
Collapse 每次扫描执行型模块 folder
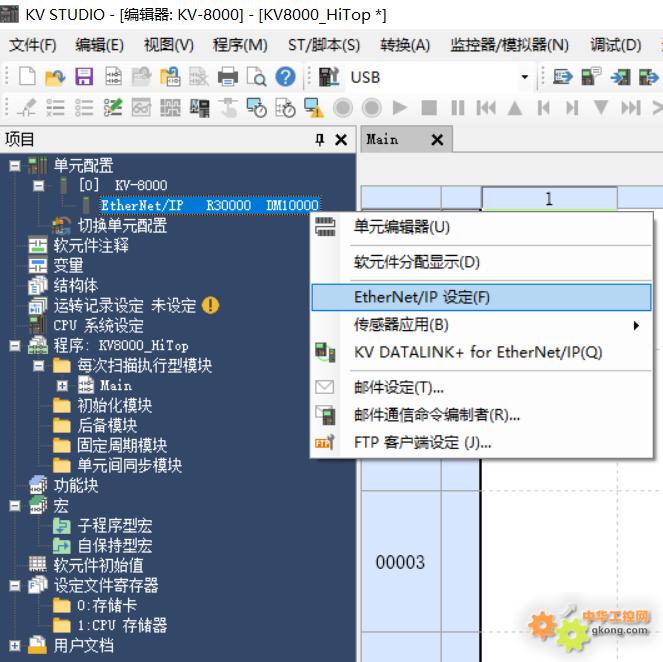point(38,365)
